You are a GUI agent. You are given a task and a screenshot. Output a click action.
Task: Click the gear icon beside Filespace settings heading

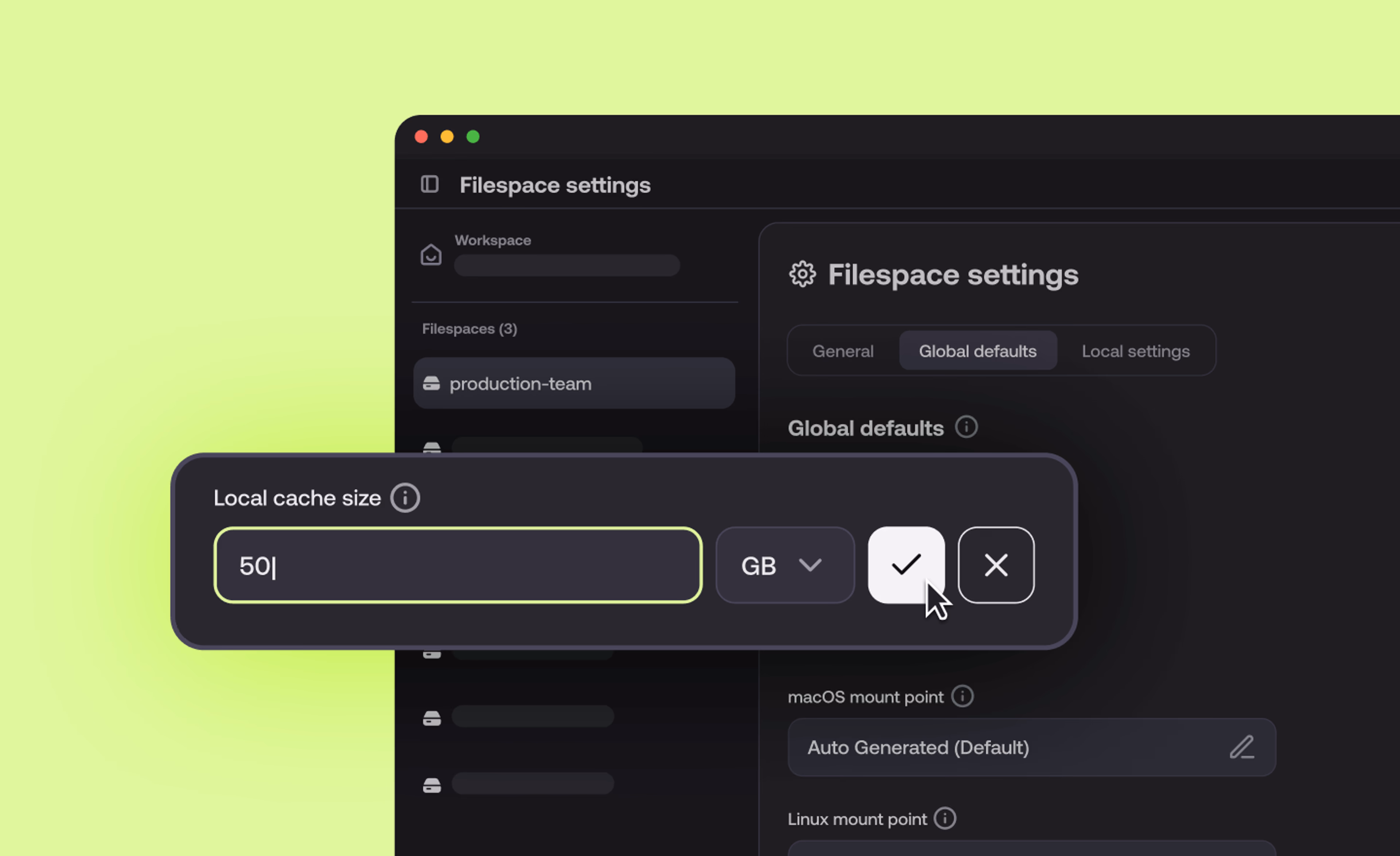(803, 275)
